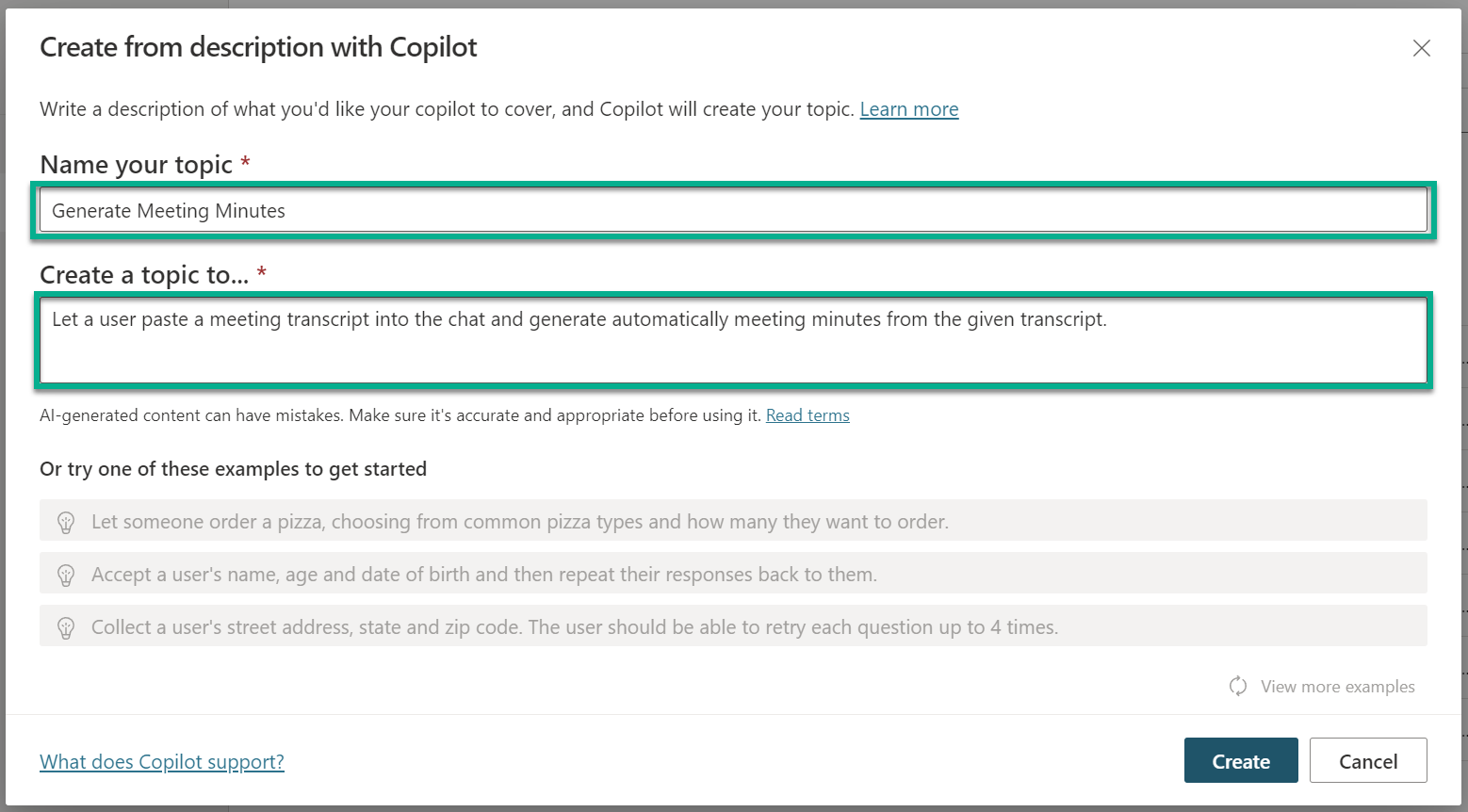Click the vertical scrollbar on the right edge
The width and height of the screenshot is (1468, 812).
click(1460, 405)
